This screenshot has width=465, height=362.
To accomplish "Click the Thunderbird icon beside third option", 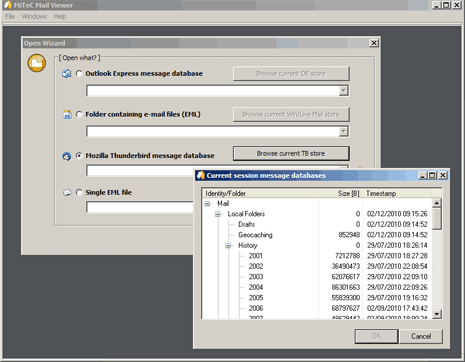I will 67,156.
